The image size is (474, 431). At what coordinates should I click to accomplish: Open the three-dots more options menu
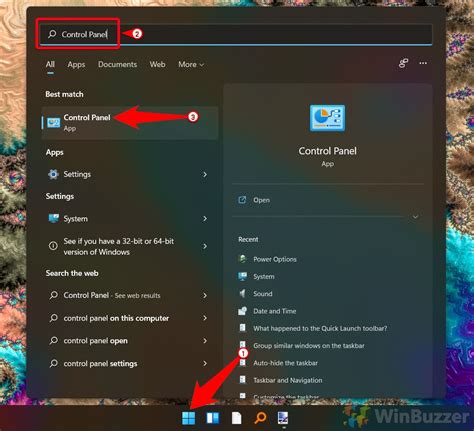(423, 63)
